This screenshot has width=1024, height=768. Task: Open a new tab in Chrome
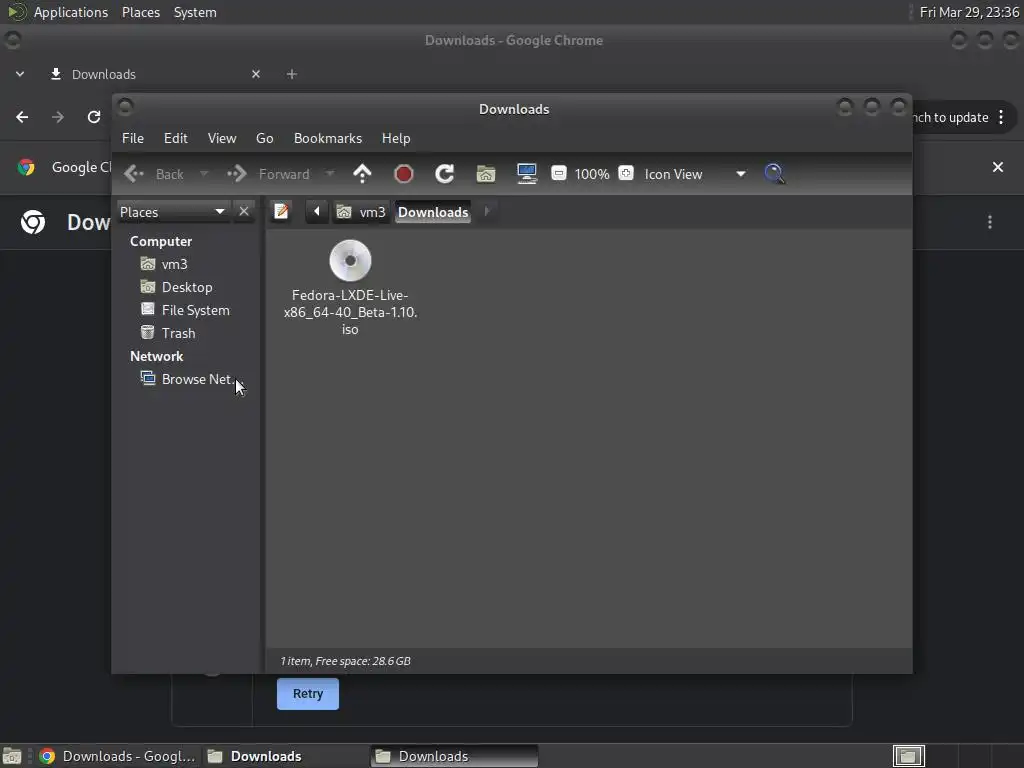click(292, 74)
